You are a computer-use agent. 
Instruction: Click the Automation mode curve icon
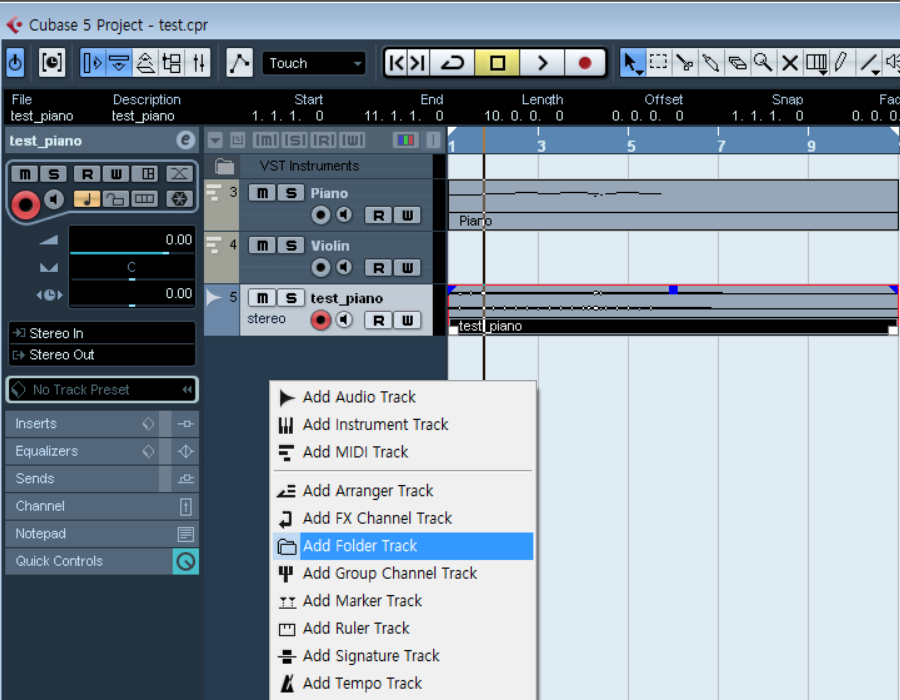pos(239,63)
